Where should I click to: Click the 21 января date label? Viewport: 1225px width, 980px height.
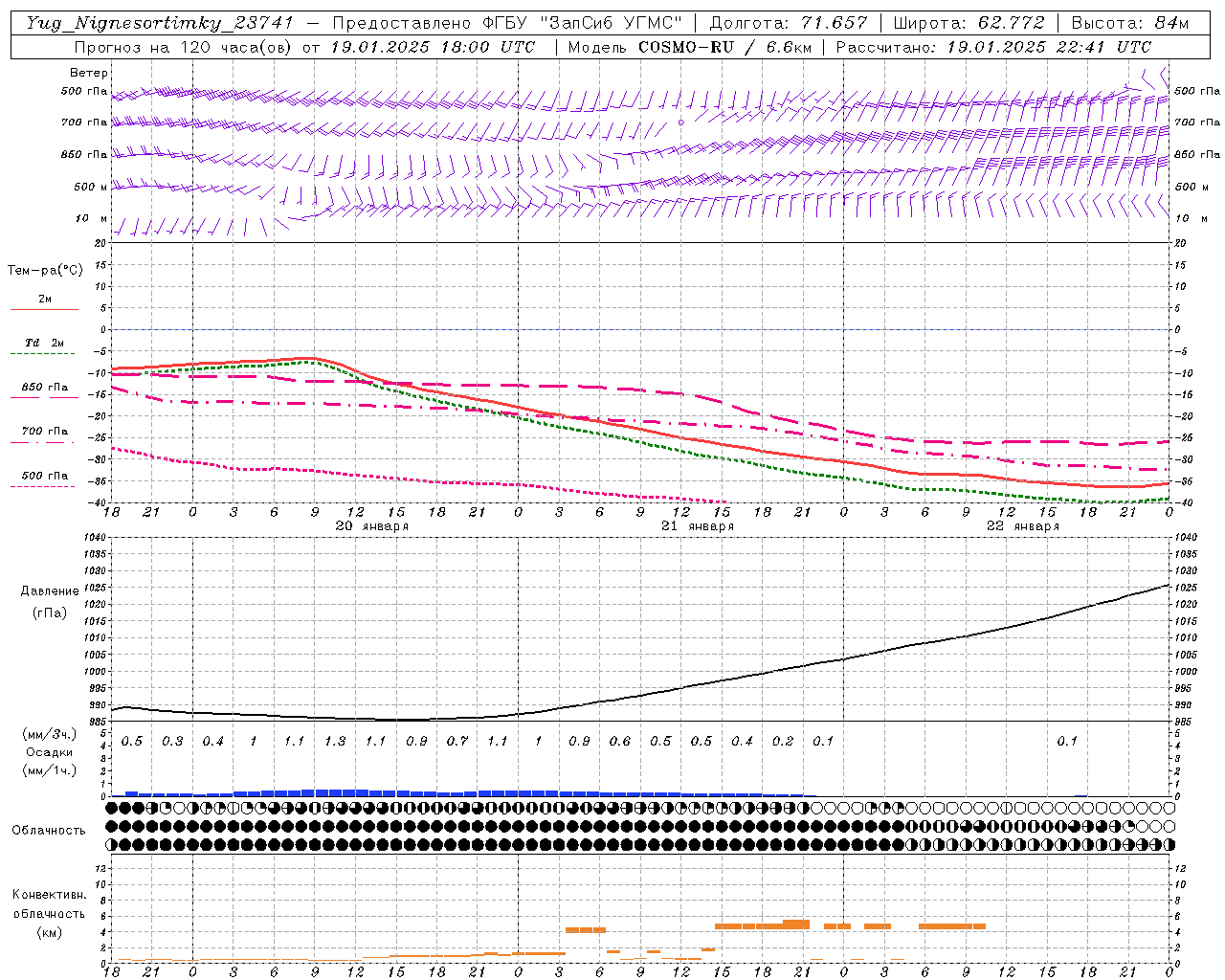(698, 526)
